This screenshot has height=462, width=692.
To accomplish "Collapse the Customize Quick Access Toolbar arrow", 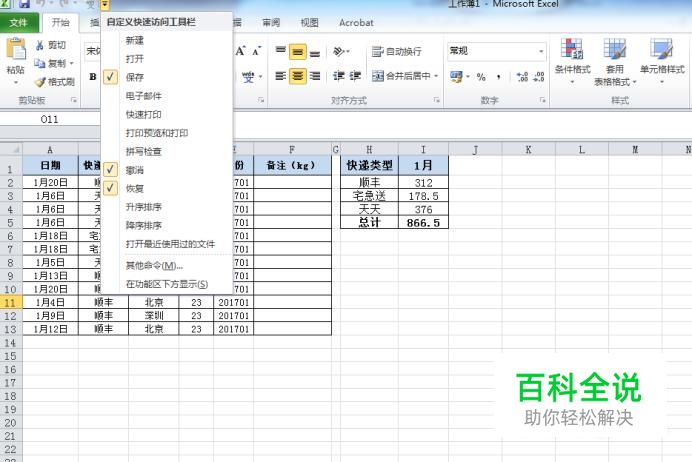I will click(x=105, y=5).
